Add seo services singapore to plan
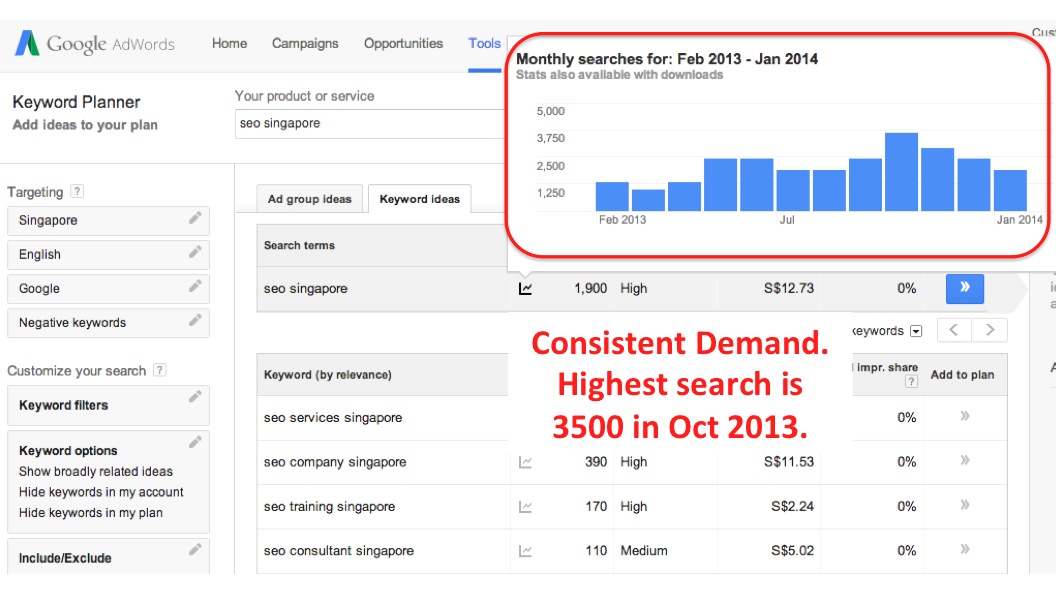This screenshot has height=591, width=1056. tap(964, 417)
